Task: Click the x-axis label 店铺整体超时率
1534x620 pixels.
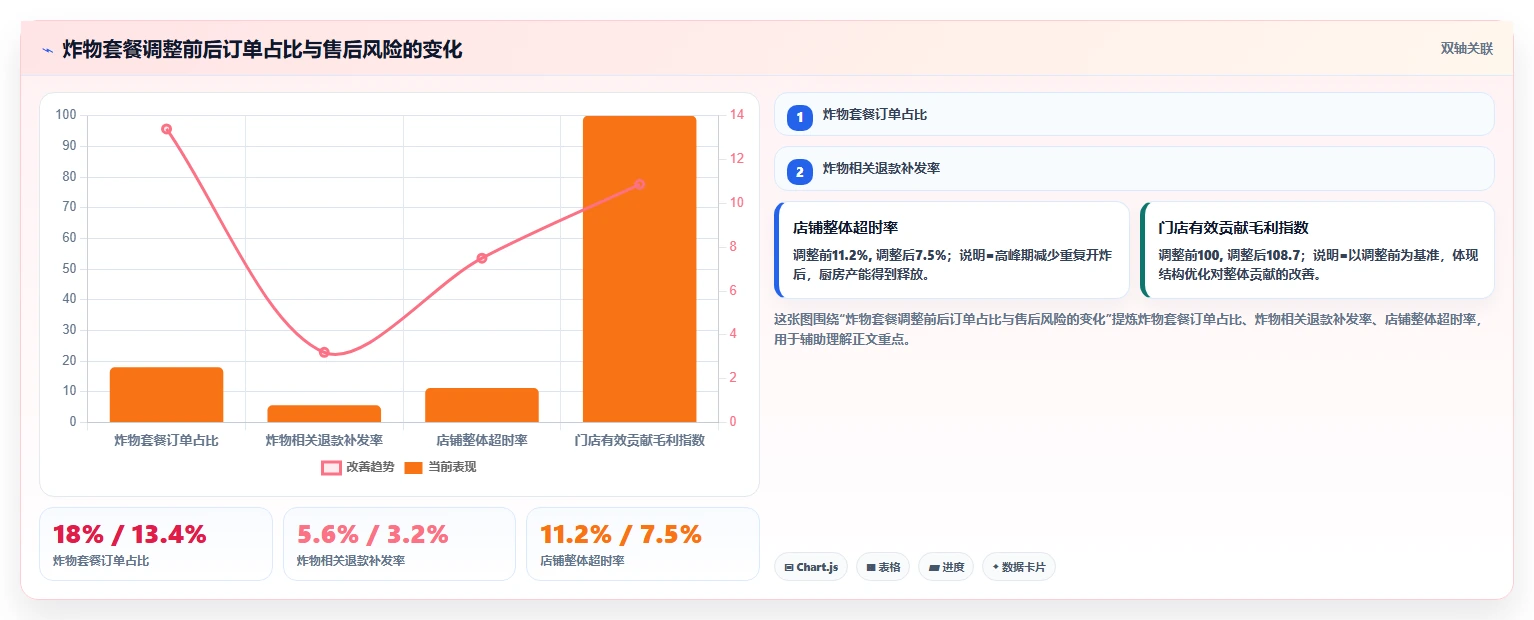Action: pyautogui.click(x=482, y=440)
